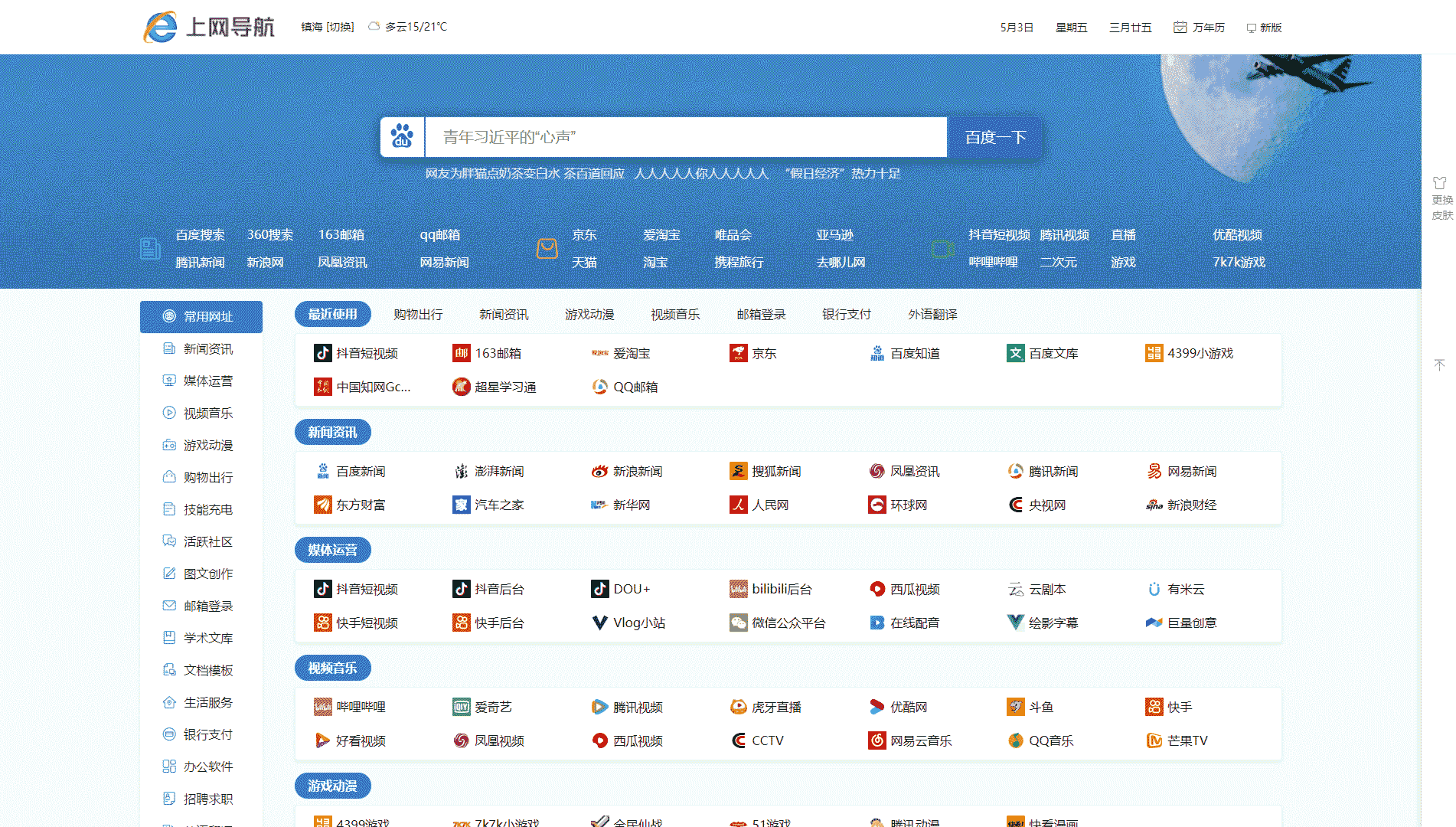Image resolution: width=1456 pixels, height=827 pixels.
Task: Click the 东方财富 icon
Action: [322, 505]
